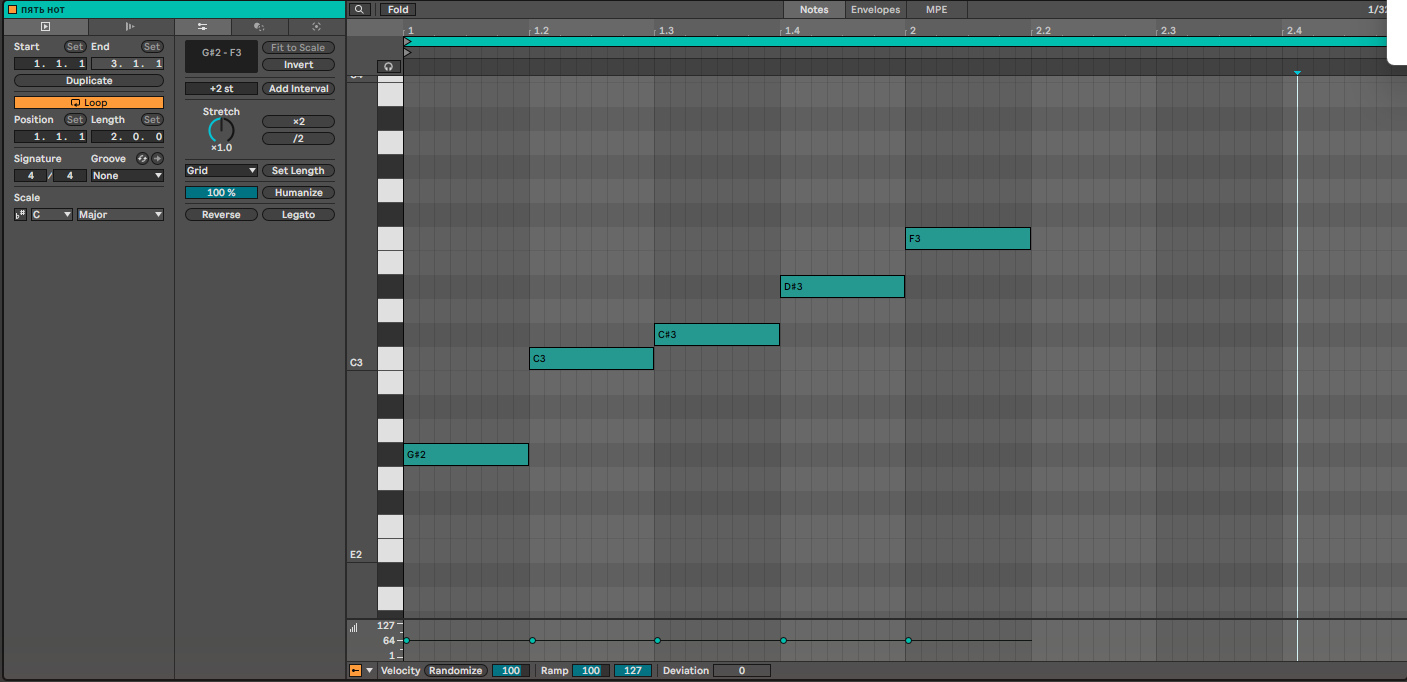The image size is (1407, 682).
Task: Toggle the orange Loop switch
Action: [89, 103]
